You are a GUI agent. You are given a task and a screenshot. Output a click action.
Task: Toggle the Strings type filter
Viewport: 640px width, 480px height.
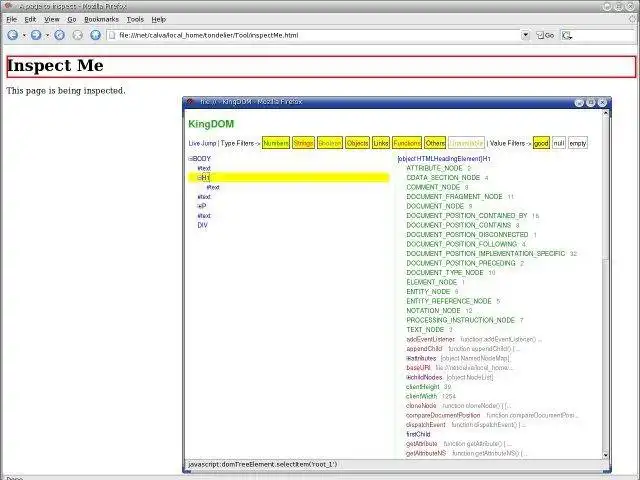pyautogui.click(x=303, y=143)
